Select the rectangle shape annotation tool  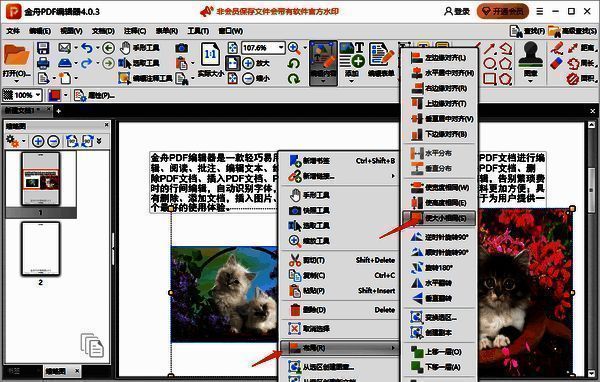(489, 78)
